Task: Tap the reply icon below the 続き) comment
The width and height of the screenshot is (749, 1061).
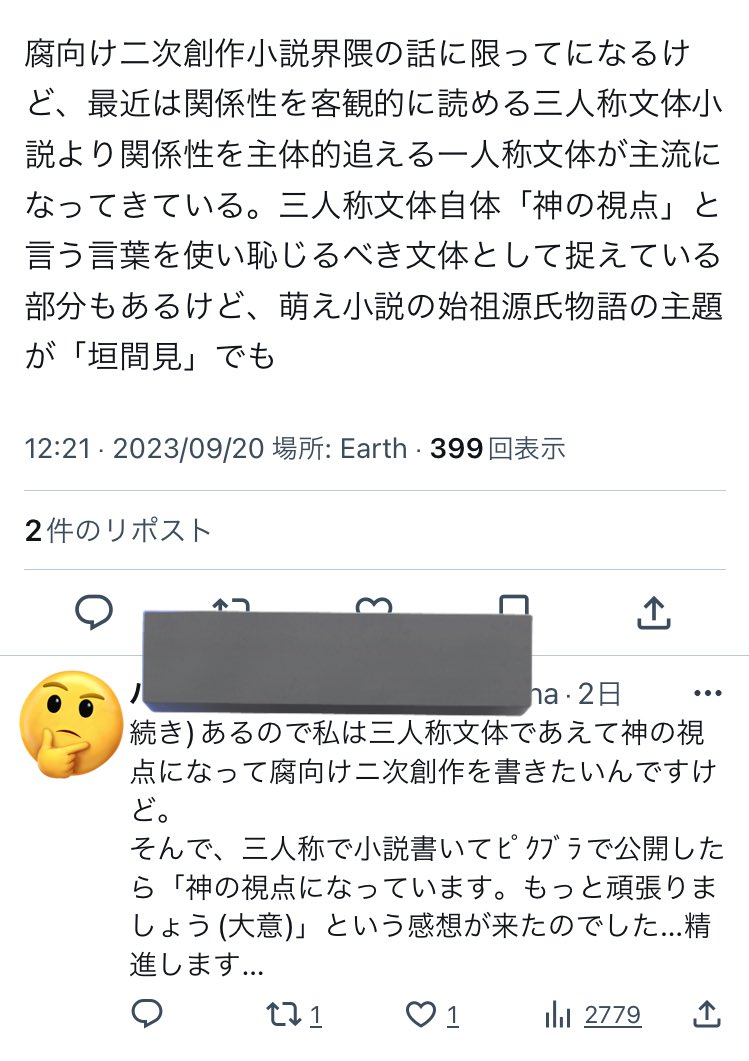Action: [147, 1015]
